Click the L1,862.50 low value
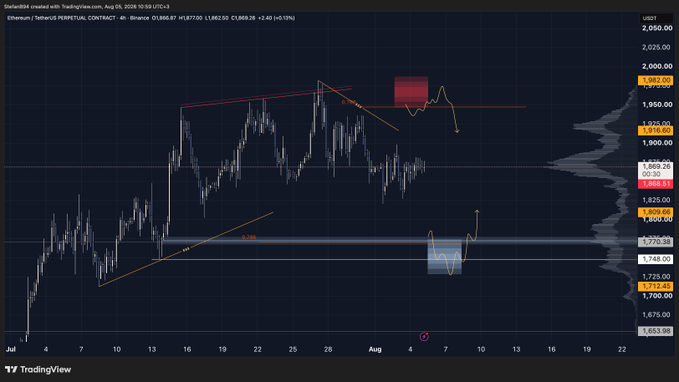The height and width of the screenshot is (382, 679). tap(217, 18)
